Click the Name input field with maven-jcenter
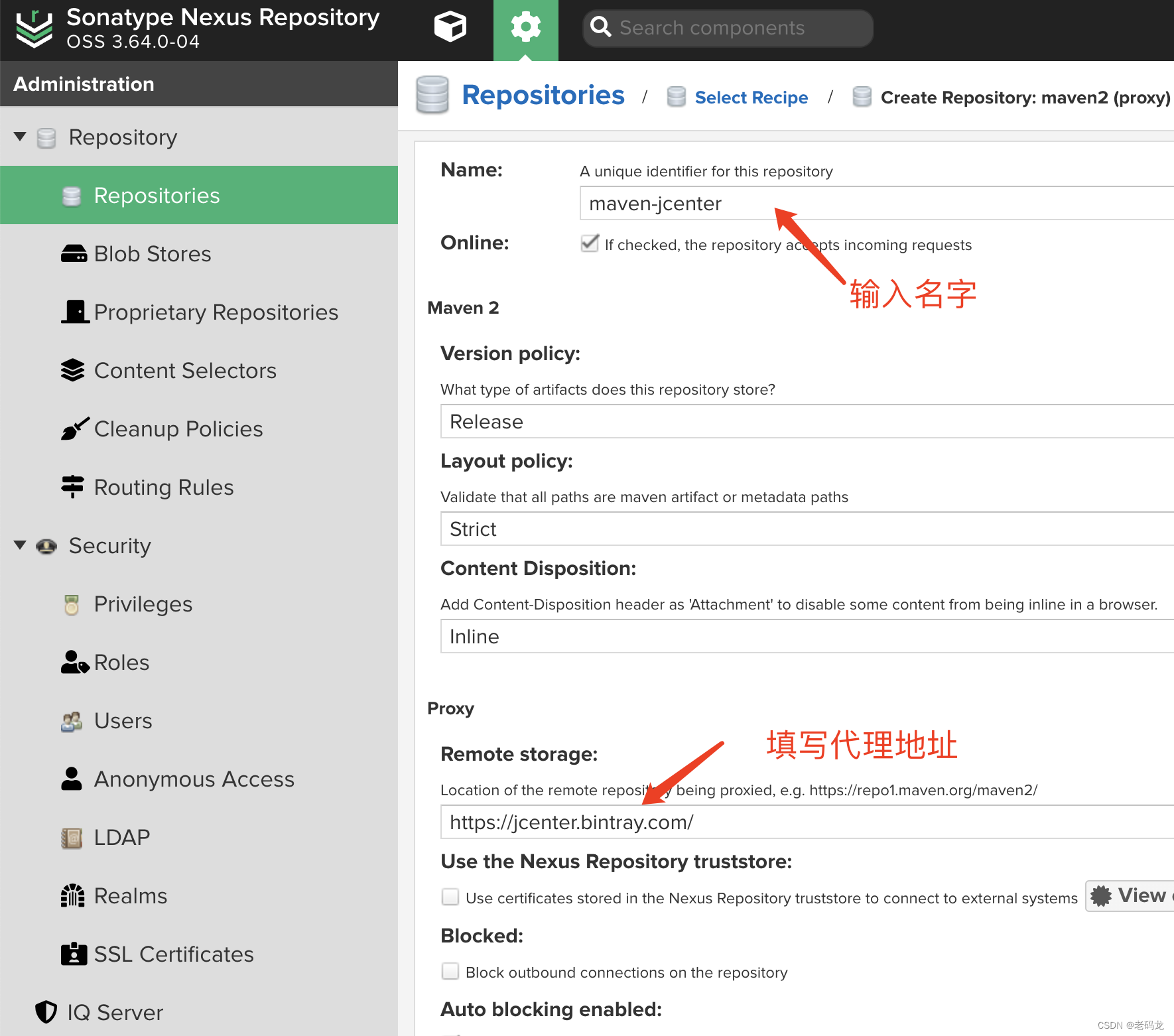Viewport: 1174px width, 1036px height. click(x=877, y=203)
